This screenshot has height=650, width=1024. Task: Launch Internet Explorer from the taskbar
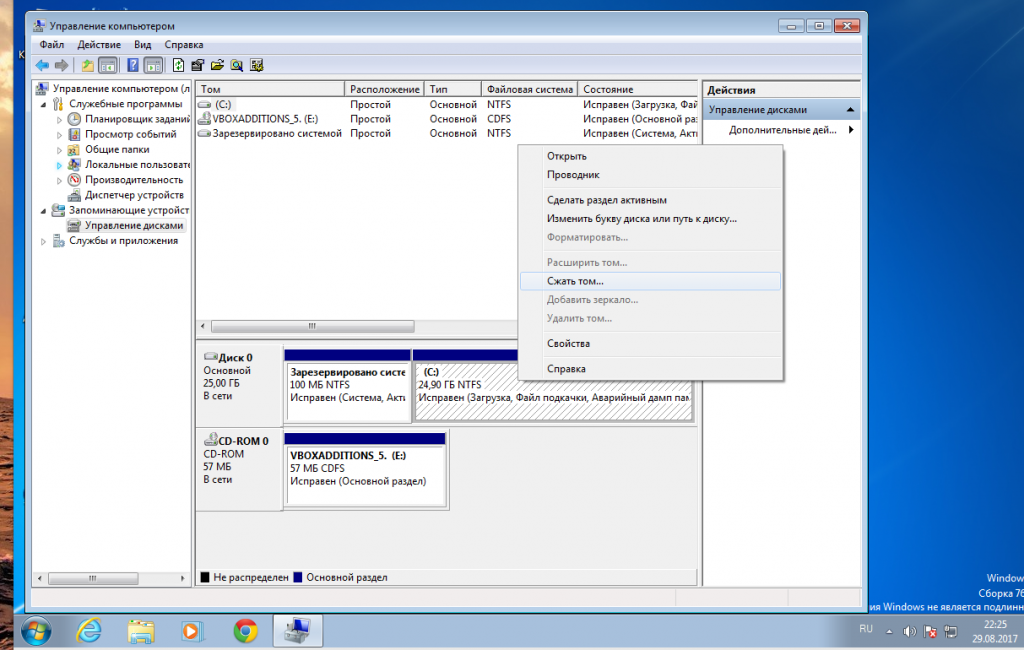click(90, 630)
